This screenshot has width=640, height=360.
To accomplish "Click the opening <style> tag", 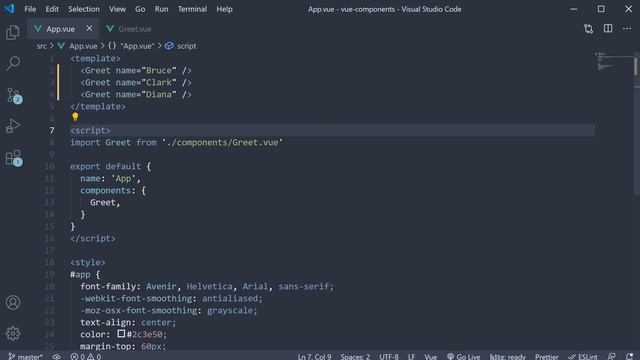I will 88,262.
